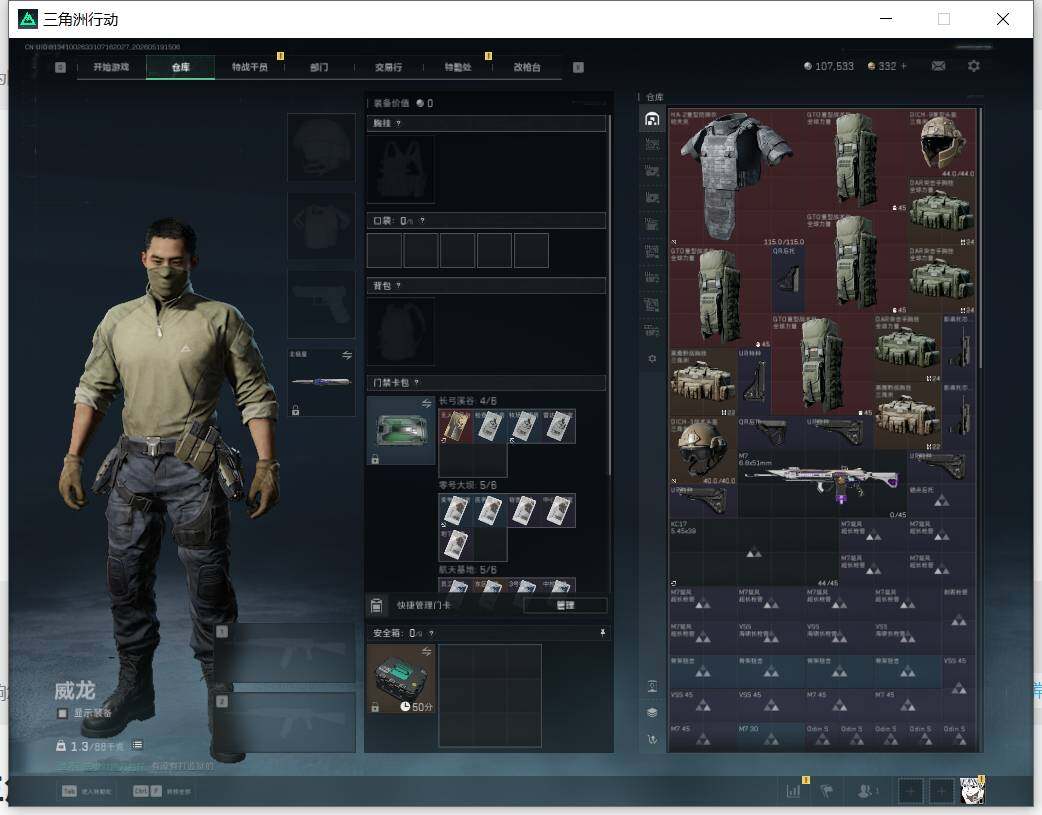Viewport: 1042px width, 815px height.
Task: Click the empty pistol equipment slot
Action: pos(321,304)
